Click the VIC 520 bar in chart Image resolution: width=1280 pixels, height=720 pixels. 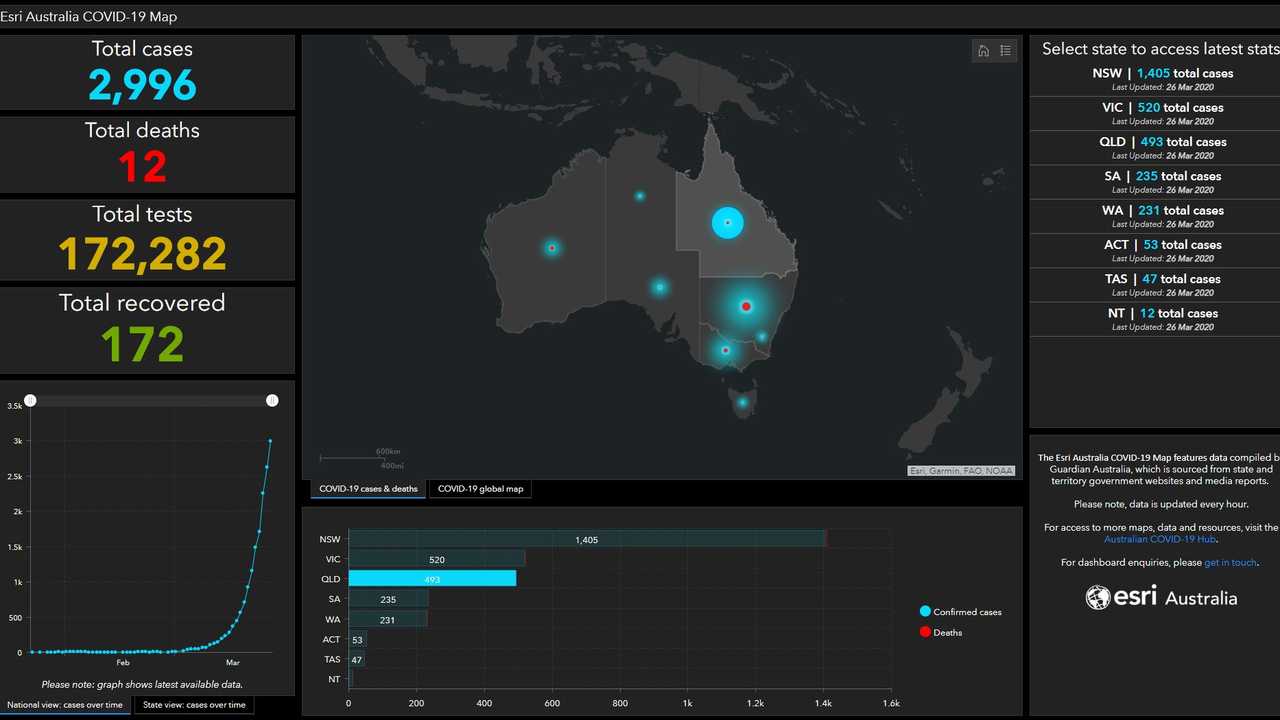coord(436,559)
